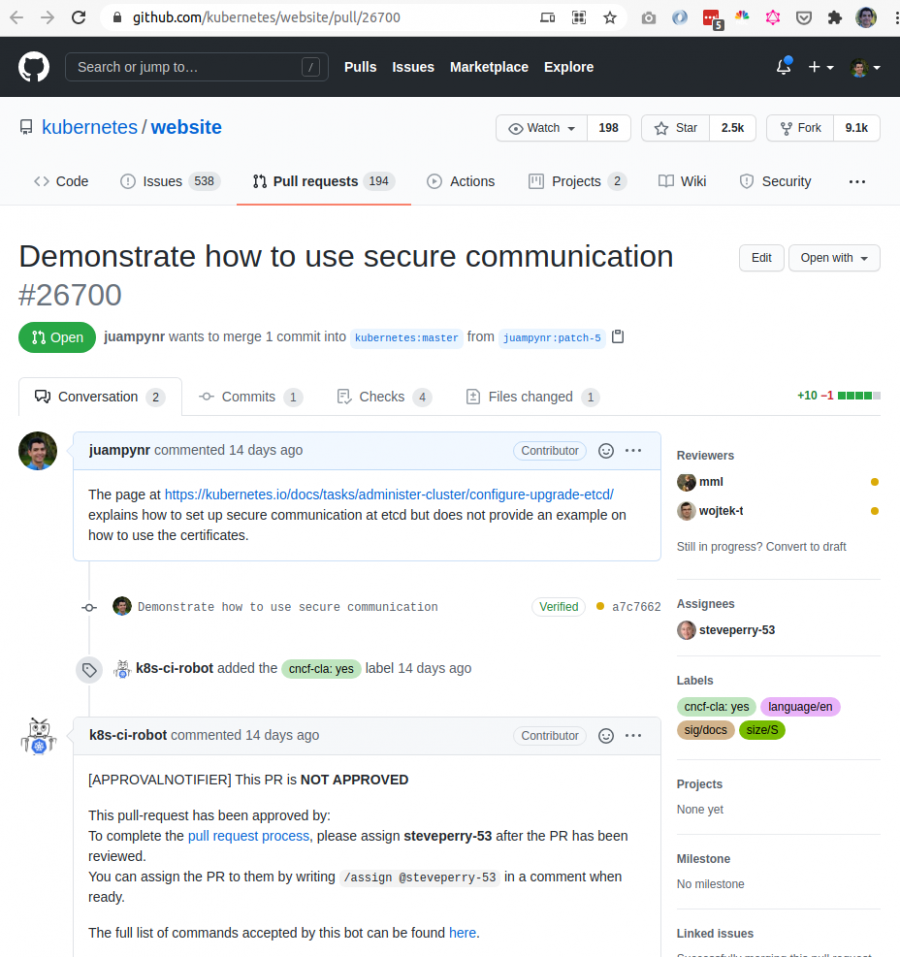
Task: Expand the Watch notifications dropdown
Action: [x=542, y=128]
